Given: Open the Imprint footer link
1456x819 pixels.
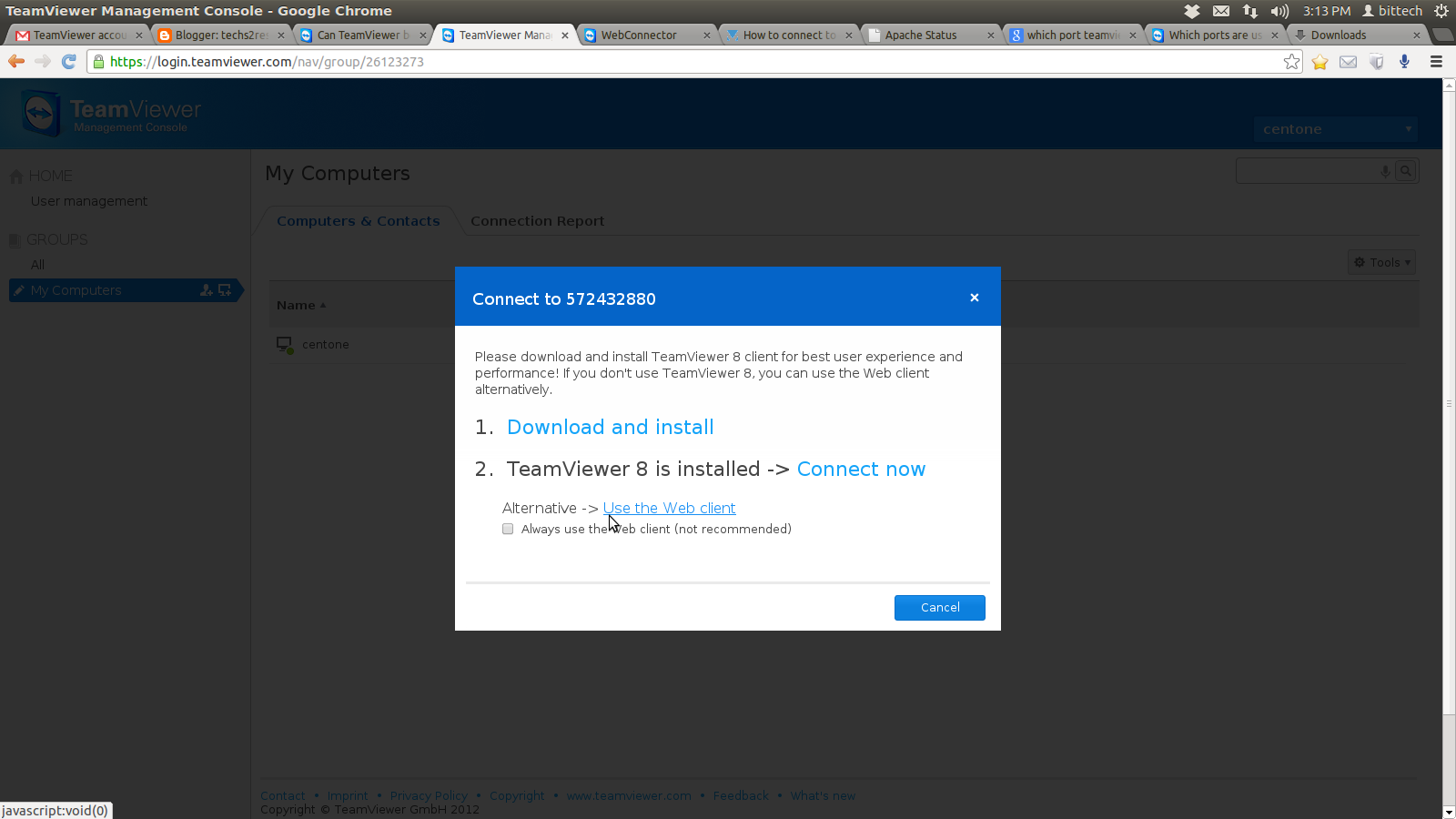Looking at the screenshot, I should [x=348, y=795].
